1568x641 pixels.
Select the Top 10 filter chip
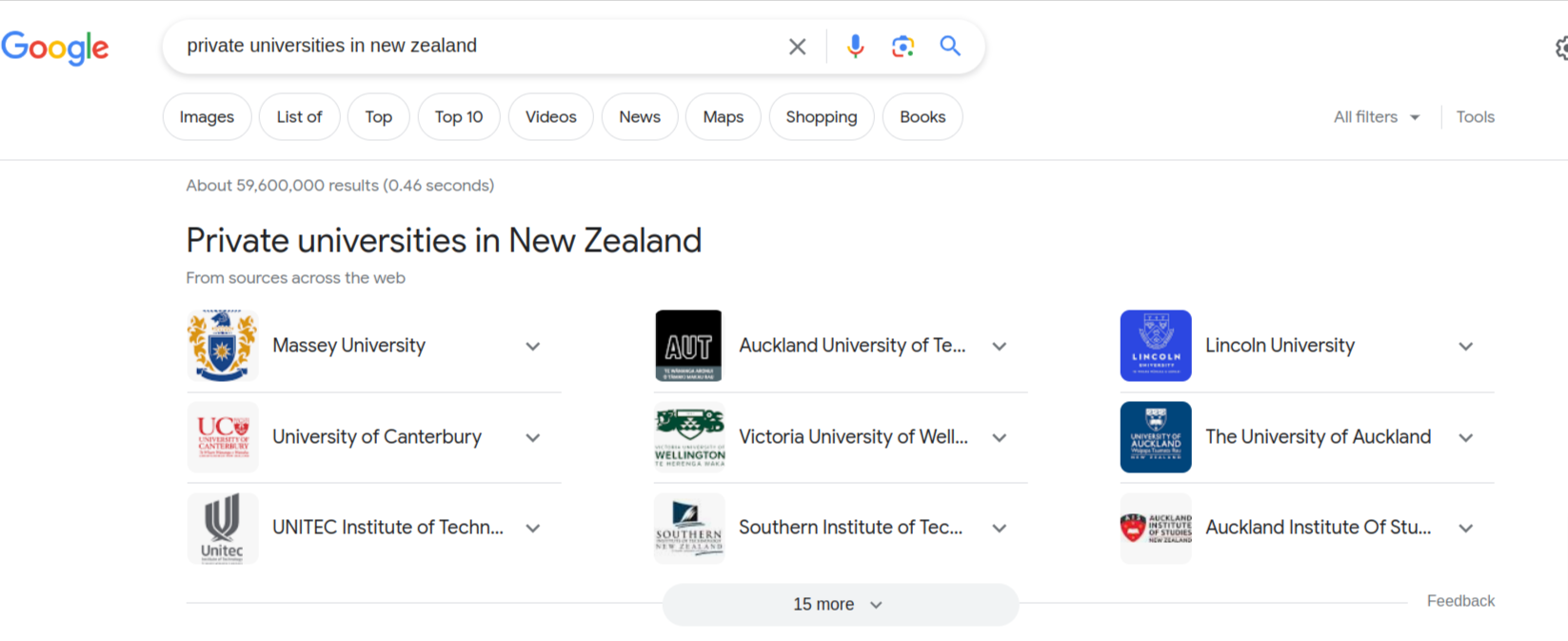(459, 117)
